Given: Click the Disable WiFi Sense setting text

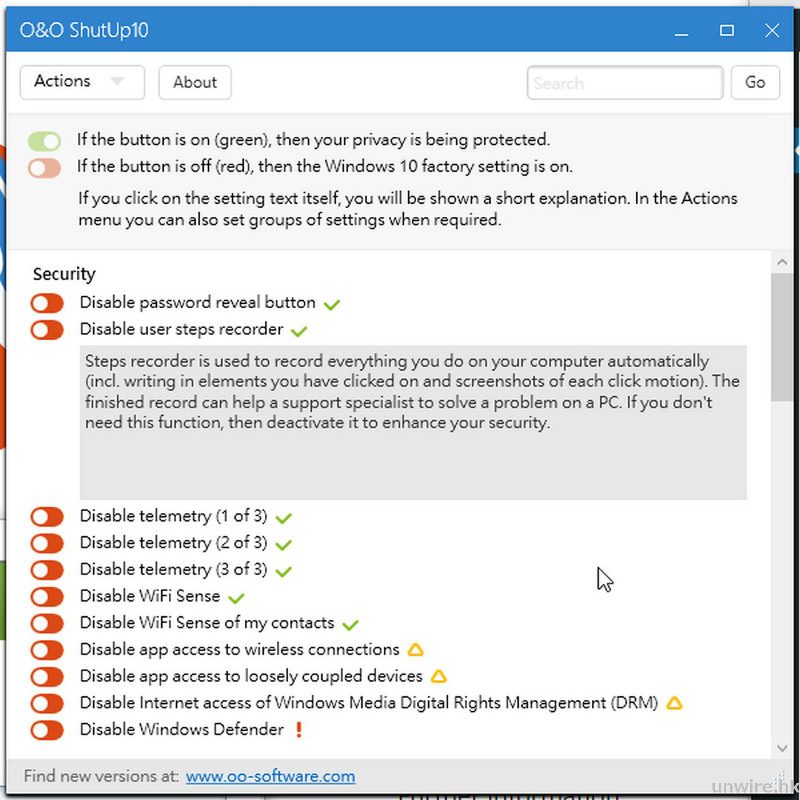Looking at the screenshot, I should coord(150,596).
